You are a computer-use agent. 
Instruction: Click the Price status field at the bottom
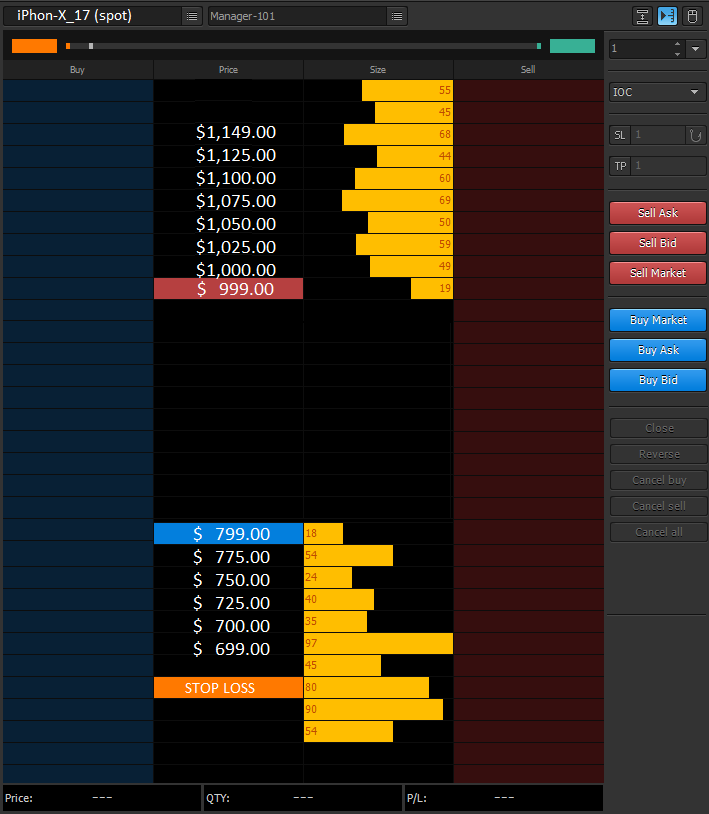pos(102,798)
